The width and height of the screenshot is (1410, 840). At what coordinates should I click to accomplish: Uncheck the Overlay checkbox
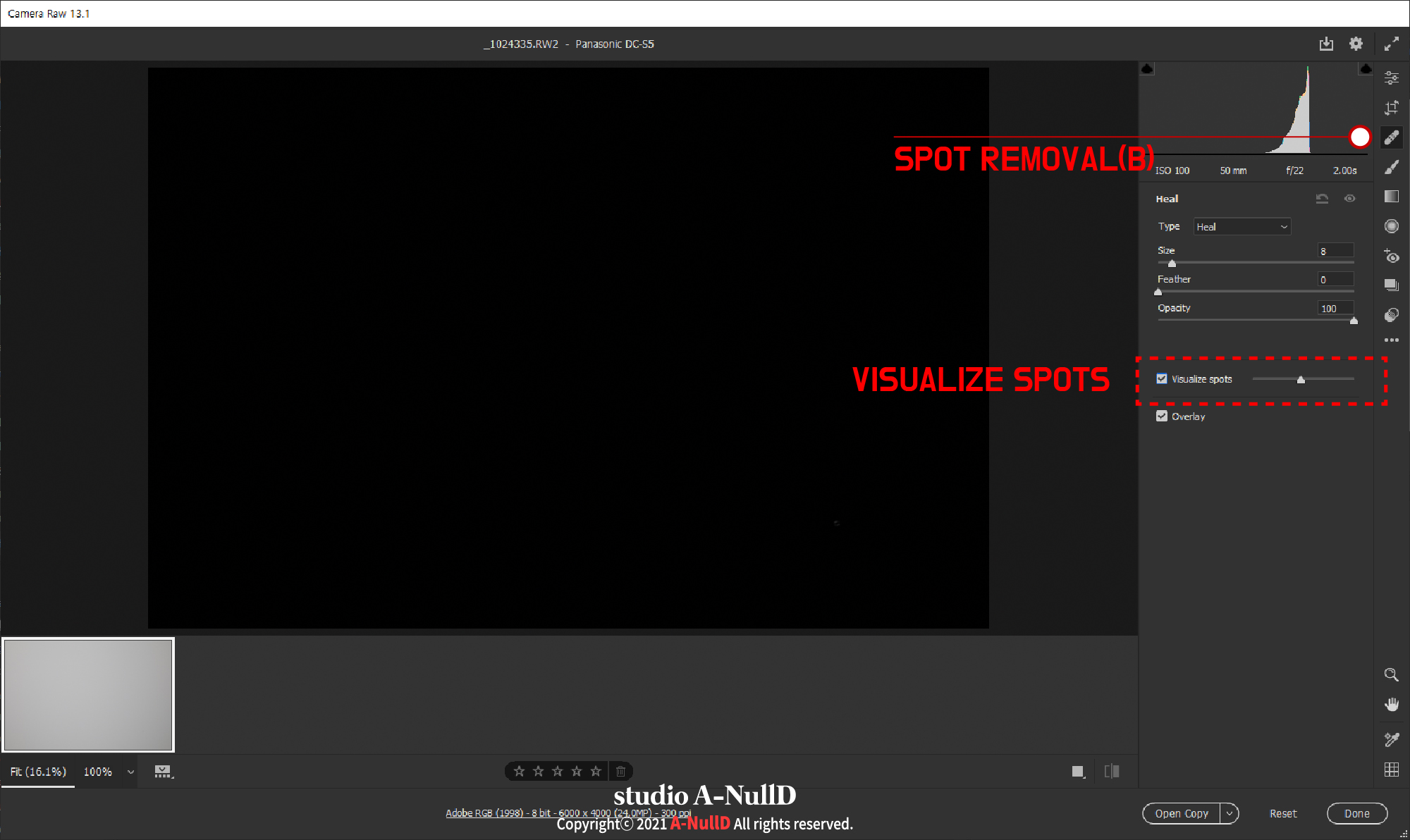click(1162, 416)
